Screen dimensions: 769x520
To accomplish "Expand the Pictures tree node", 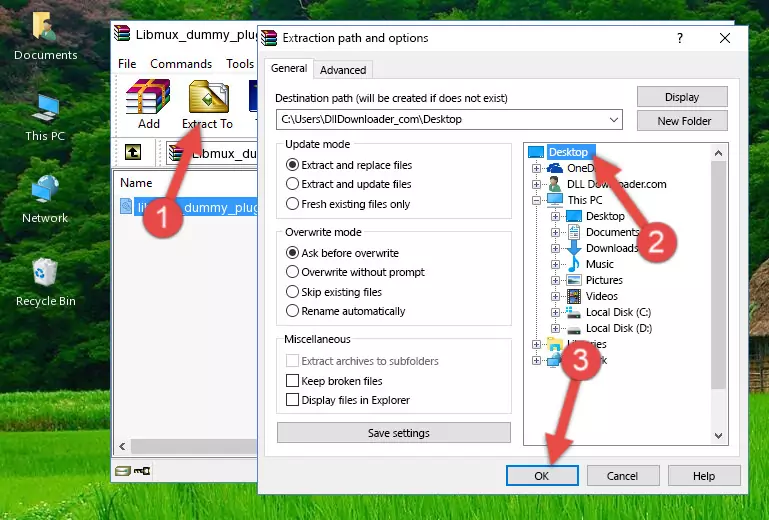I will point(555,281).
